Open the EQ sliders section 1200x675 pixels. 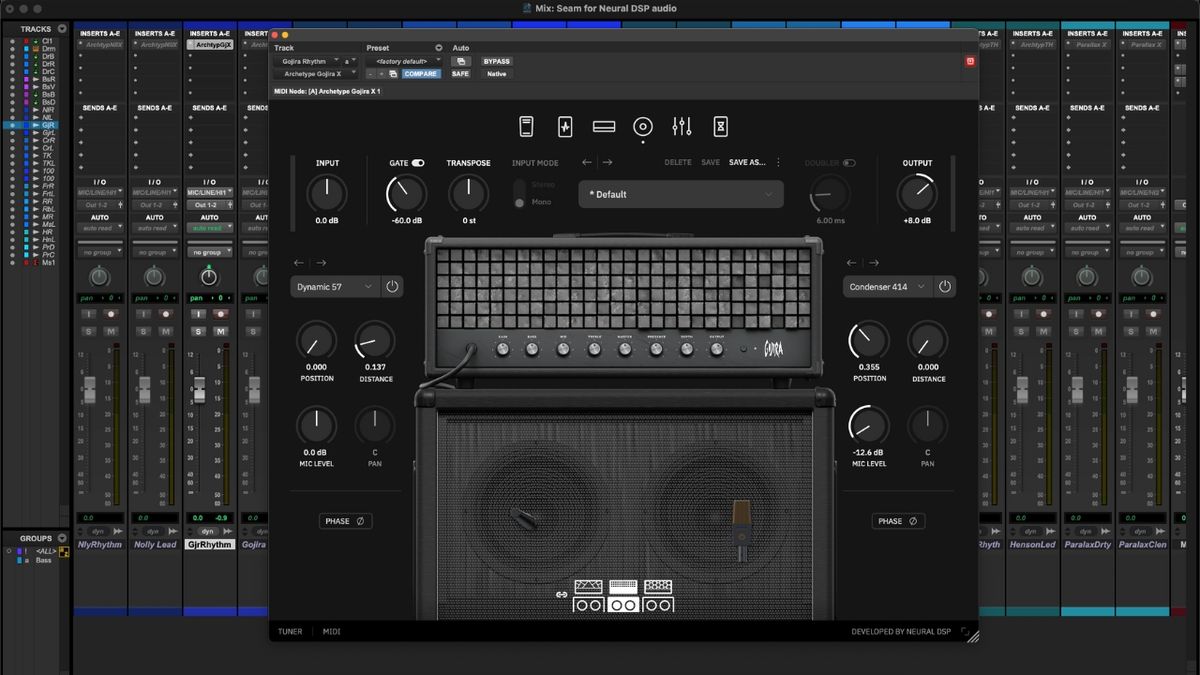[x=682, y=127]
